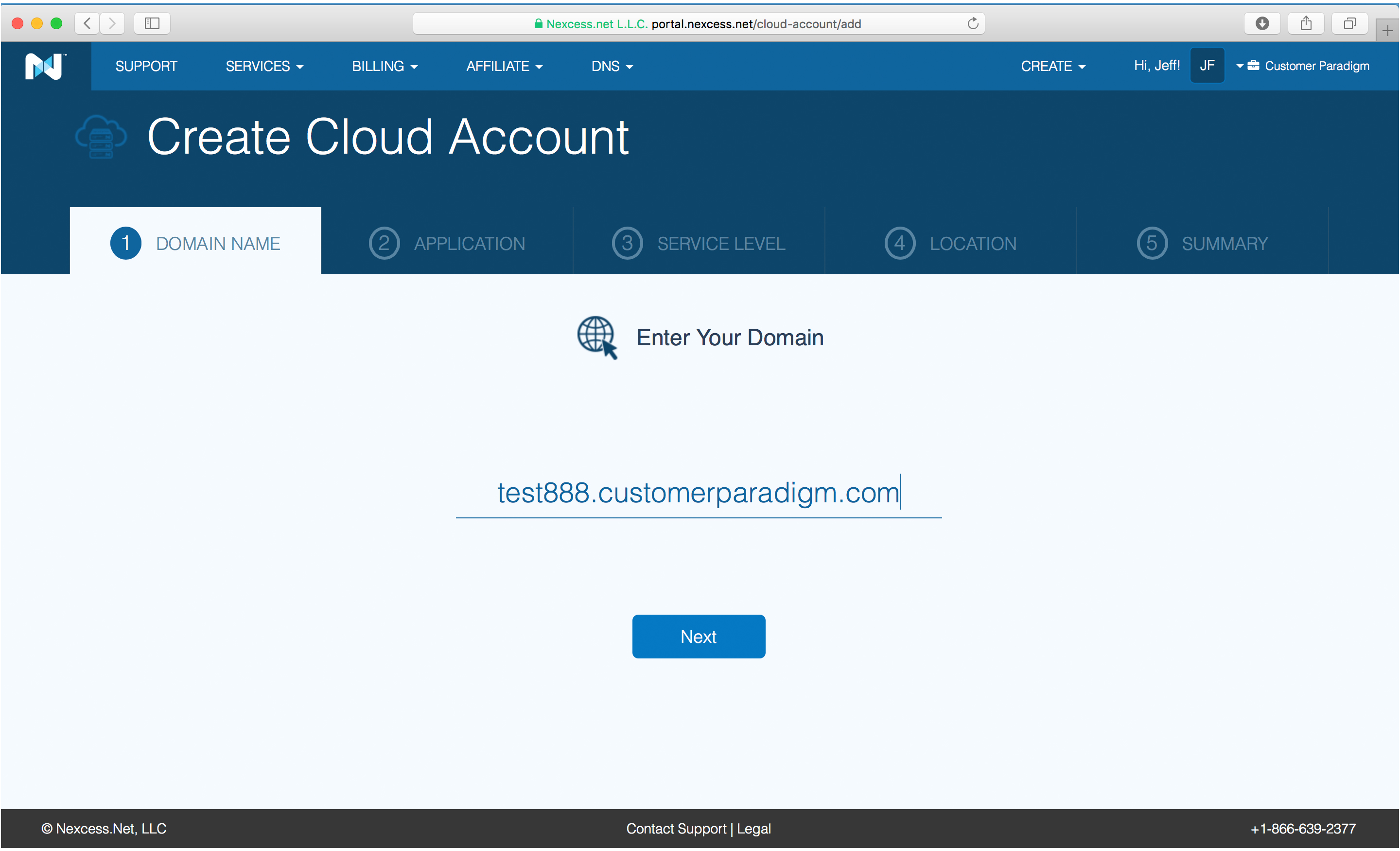Expand the AFFILIATE dropdown menu

coord(505,67)
